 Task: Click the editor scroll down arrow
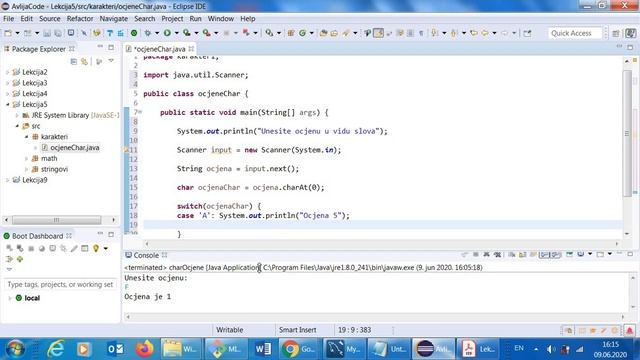tap(627, 233)
